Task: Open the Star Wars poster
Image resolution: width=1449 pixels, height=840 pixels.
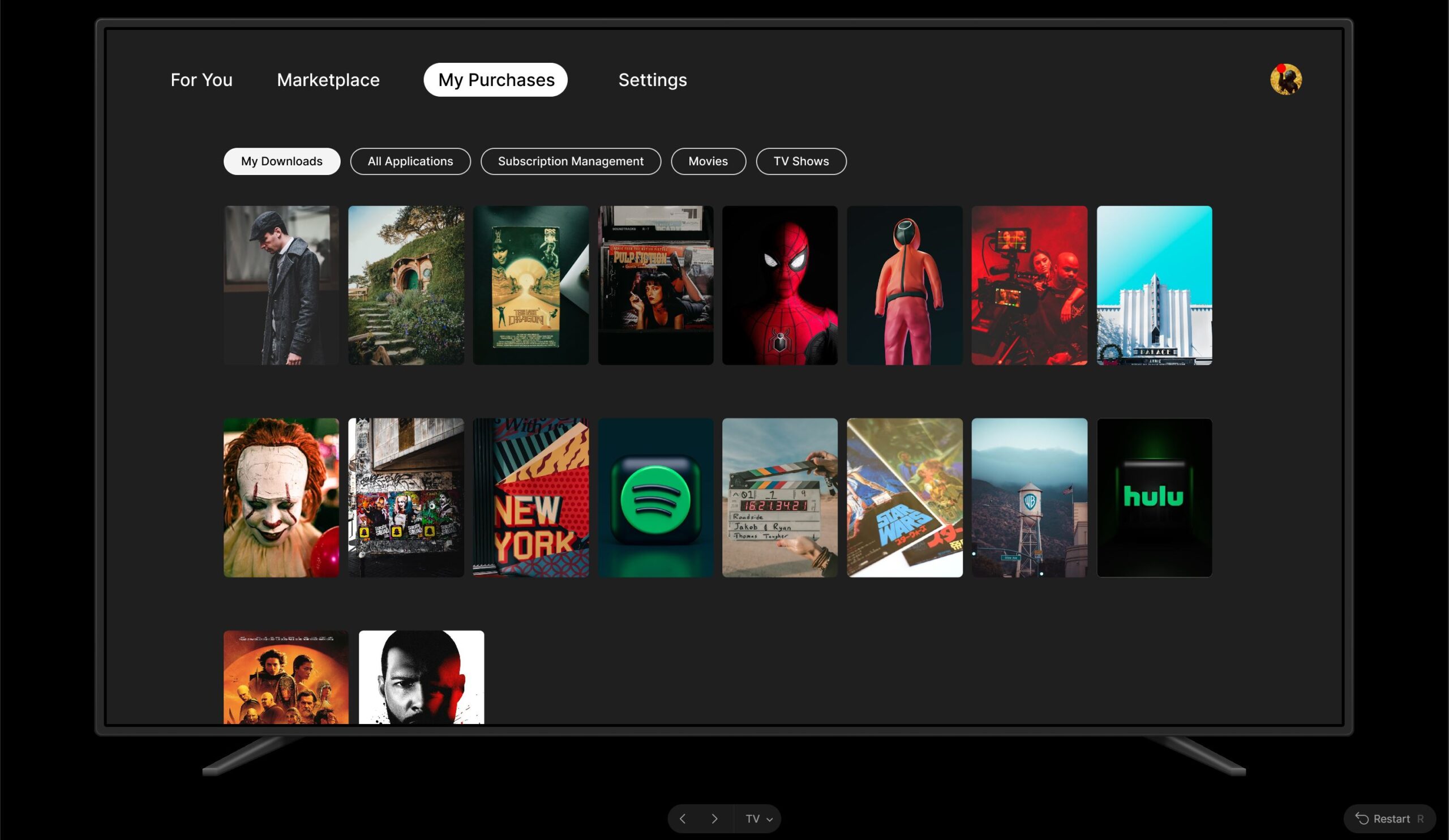Action: tap(904, 498)
